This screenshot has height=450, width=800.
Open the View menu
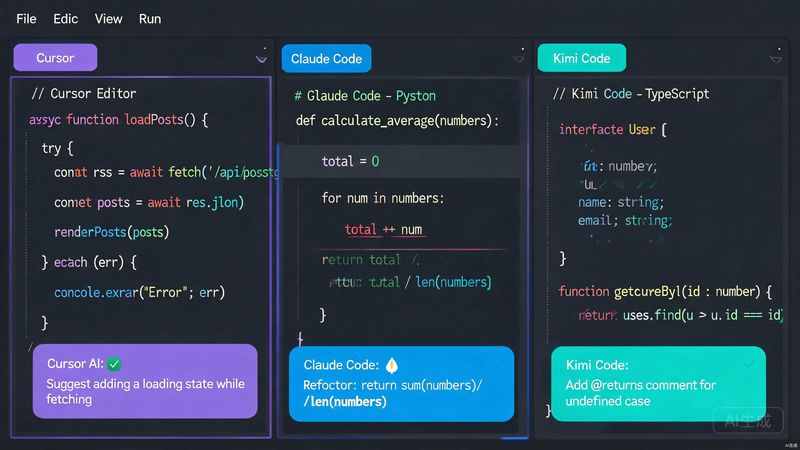click(x=108, y=19)
